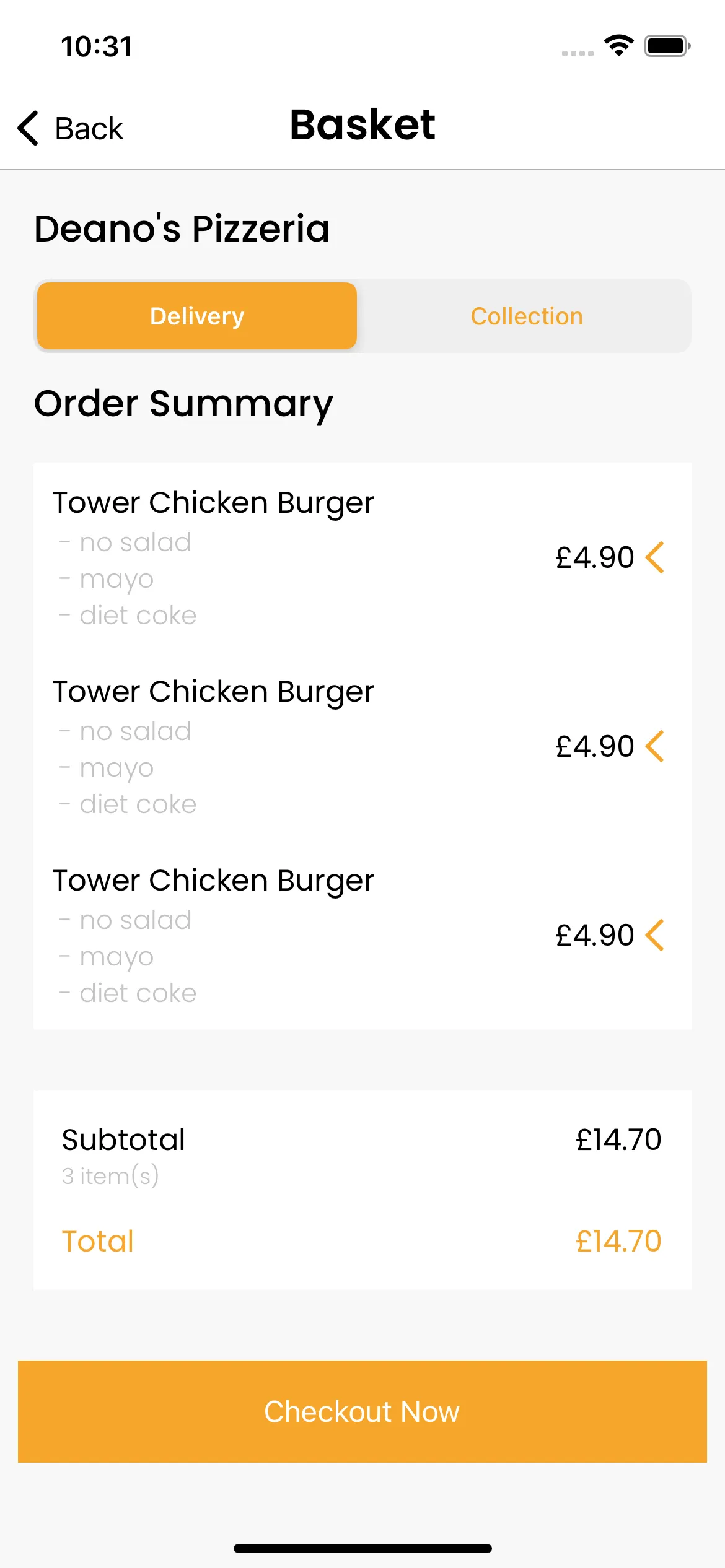Switch to Collection option

(527, 316)
